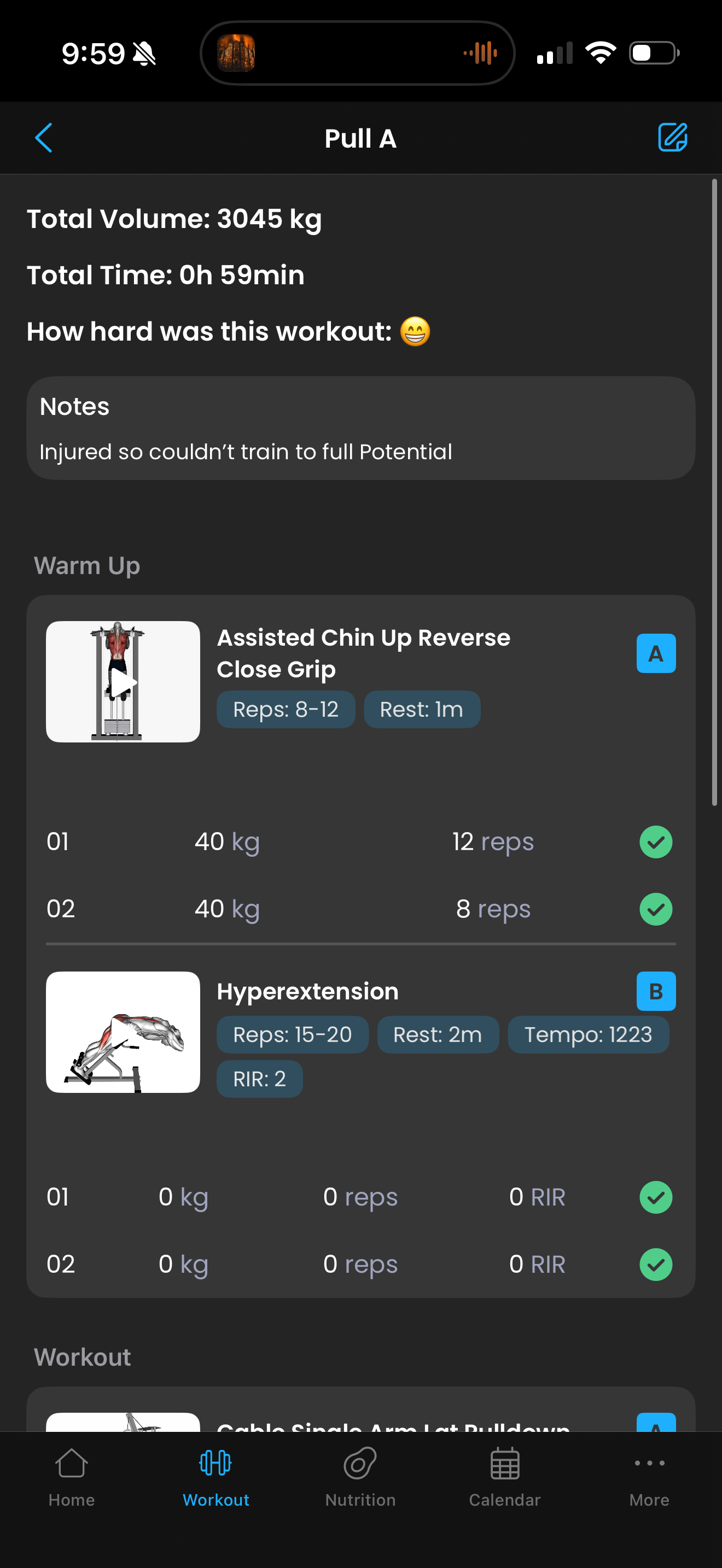Tap the superset B badge on Hyperextension
The height and width of the screenshot is (1568, 722).
click(656, 991)
